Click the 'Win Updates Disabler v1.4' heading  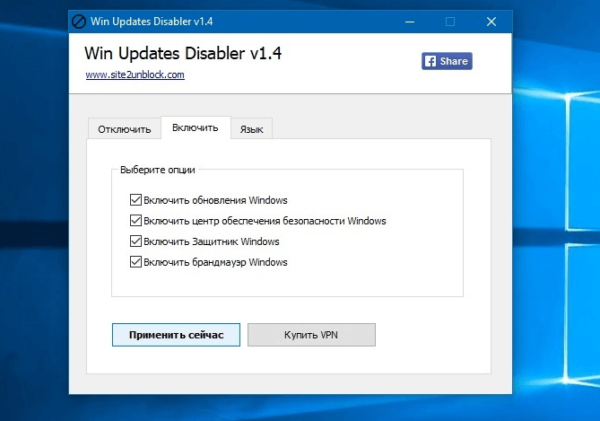(x=183, y=53)
